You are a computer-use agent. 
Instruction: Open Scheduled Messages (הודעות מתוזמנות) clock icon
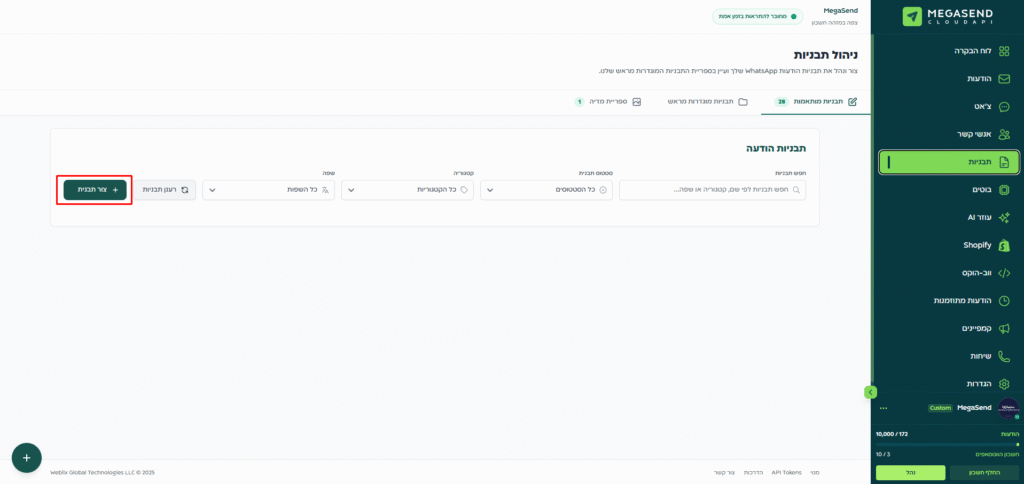pyautogui.click(x=1004, y=300)
